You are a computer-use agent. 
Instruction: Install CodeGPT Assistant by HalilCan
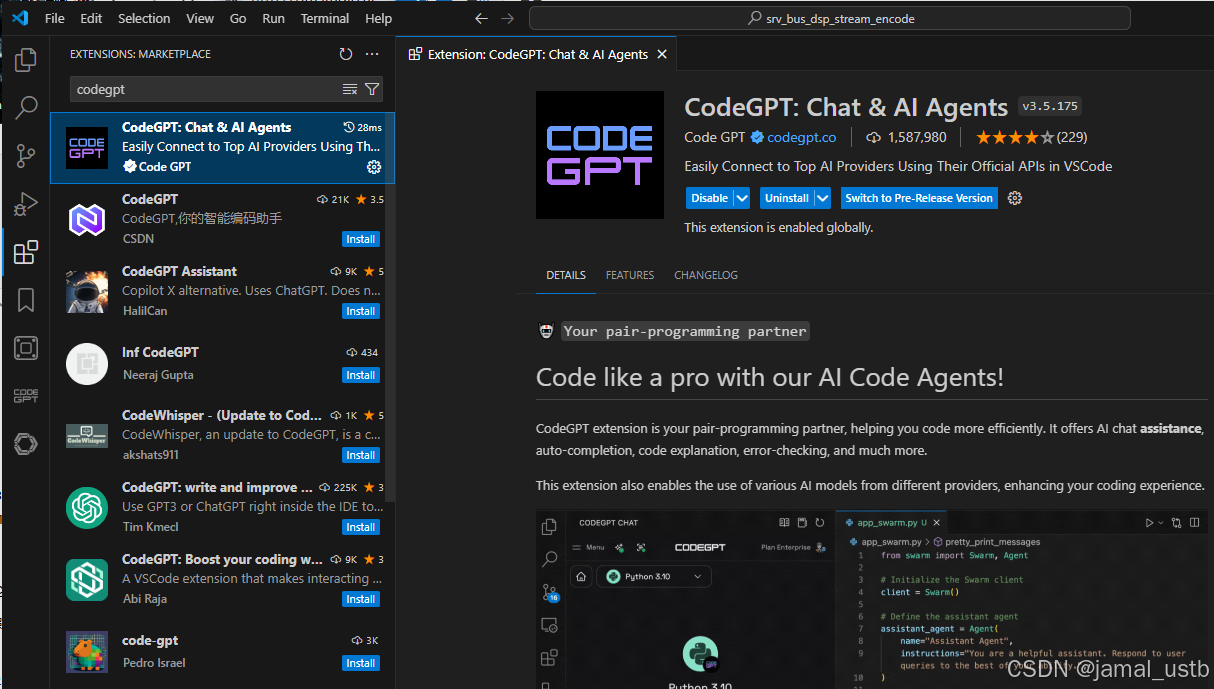coord(360,311)
